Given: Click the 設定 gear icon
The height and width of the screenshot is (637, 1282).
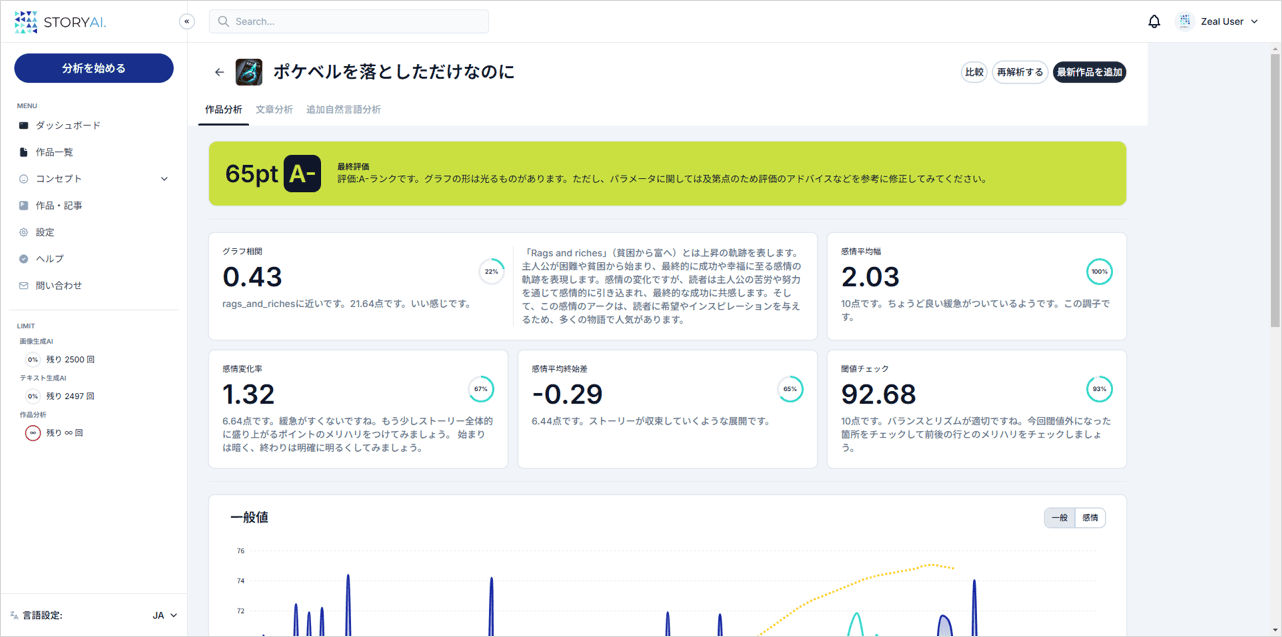Looking at the screenshot, I should click(24, 232).
